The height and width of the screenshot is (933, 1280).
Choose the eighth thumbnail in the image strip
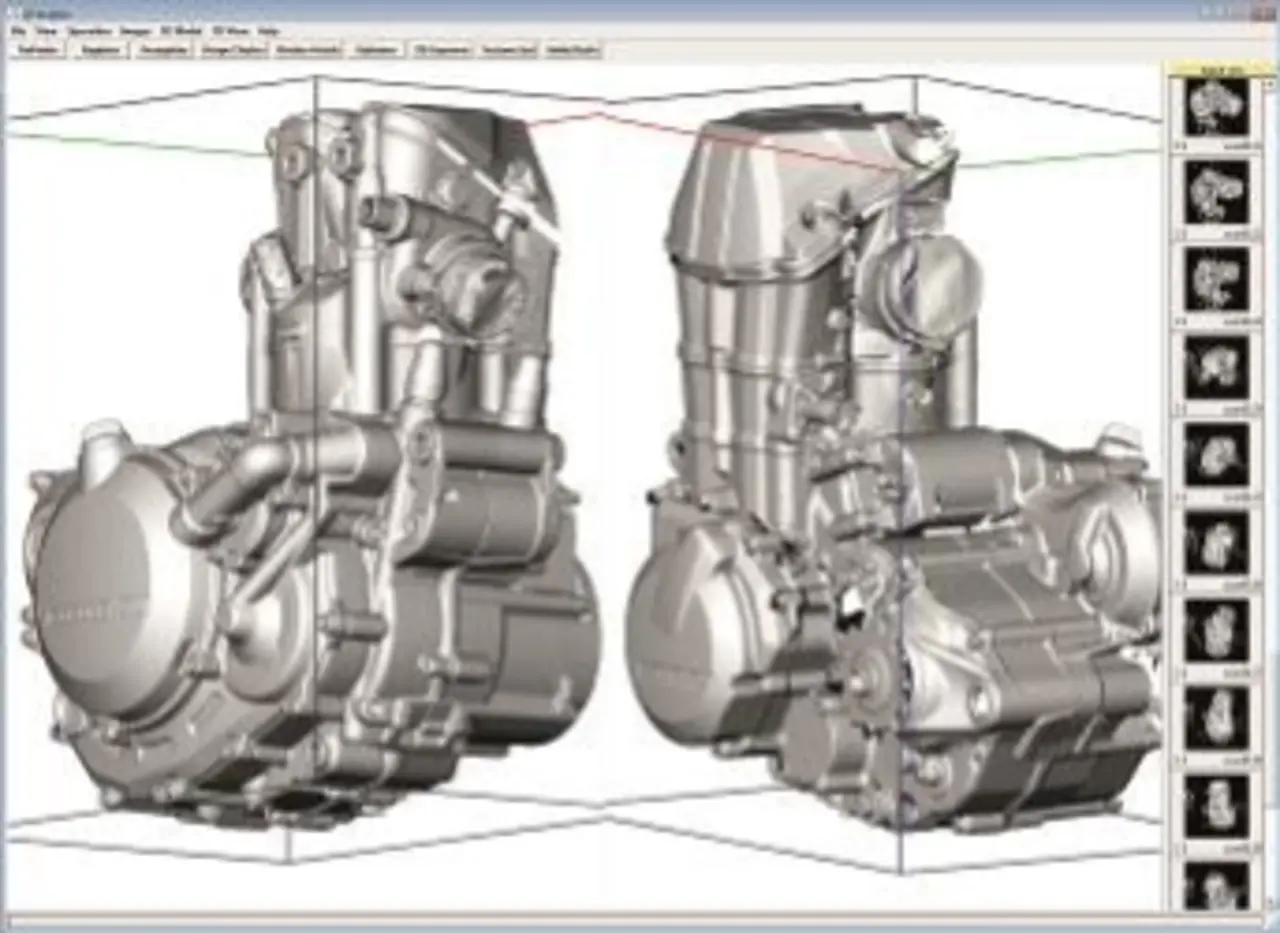(x=1217, y=716)
